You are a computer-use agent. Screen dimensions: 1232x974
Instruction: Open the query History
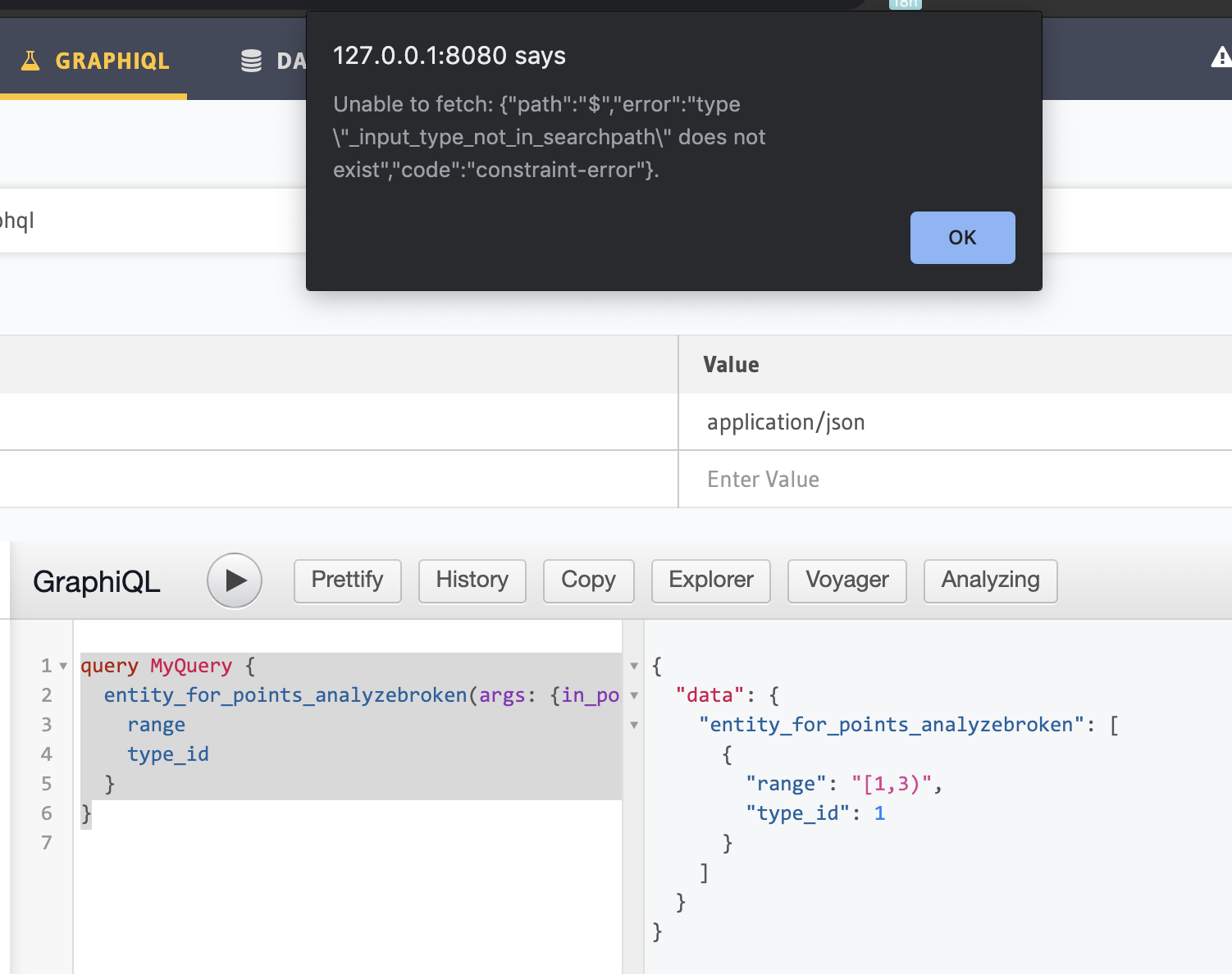(x=472, y=580)
